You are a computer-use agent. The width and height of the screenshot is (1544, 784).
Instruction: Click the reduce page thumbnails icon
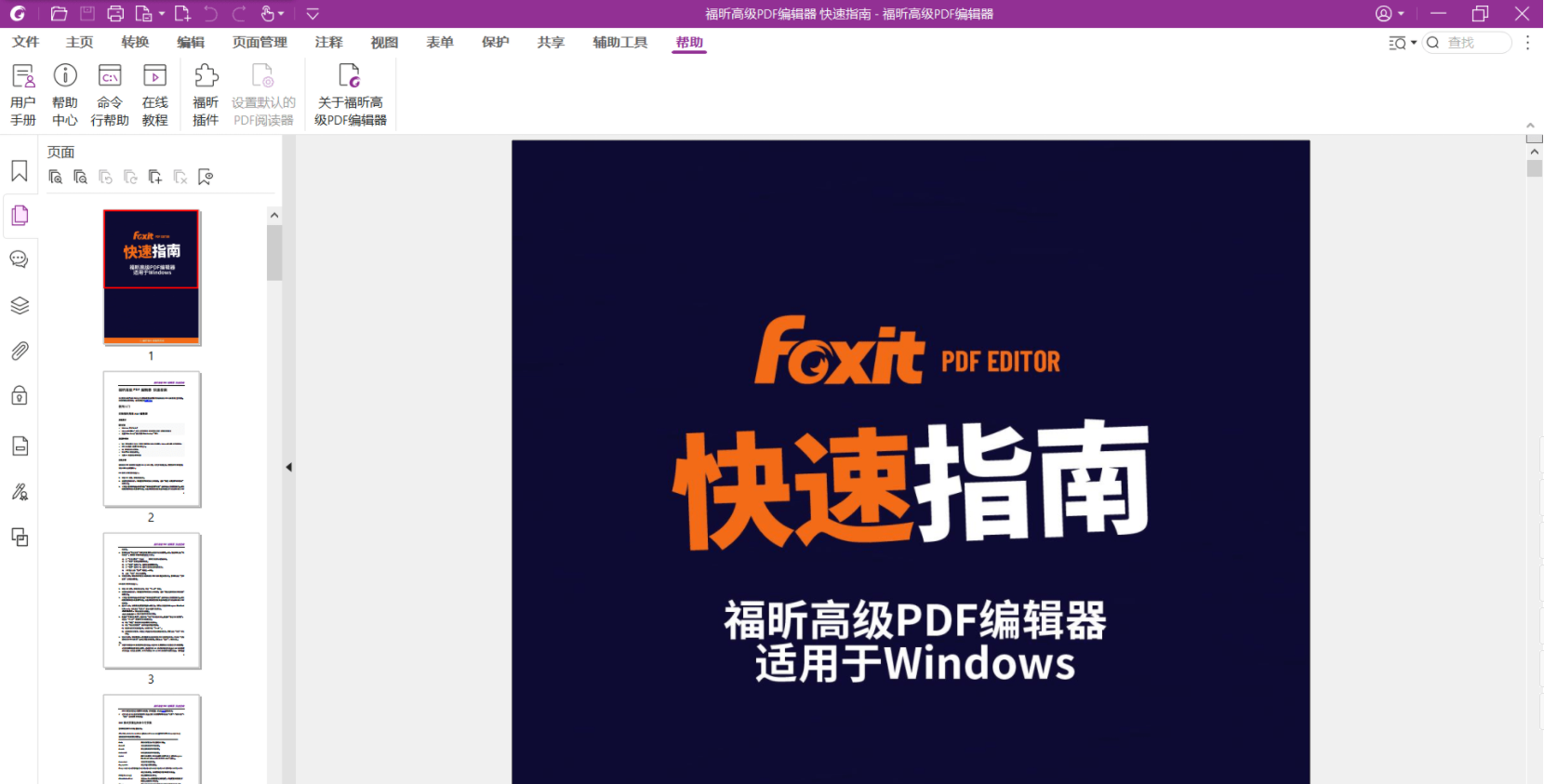tap(81, 177)
